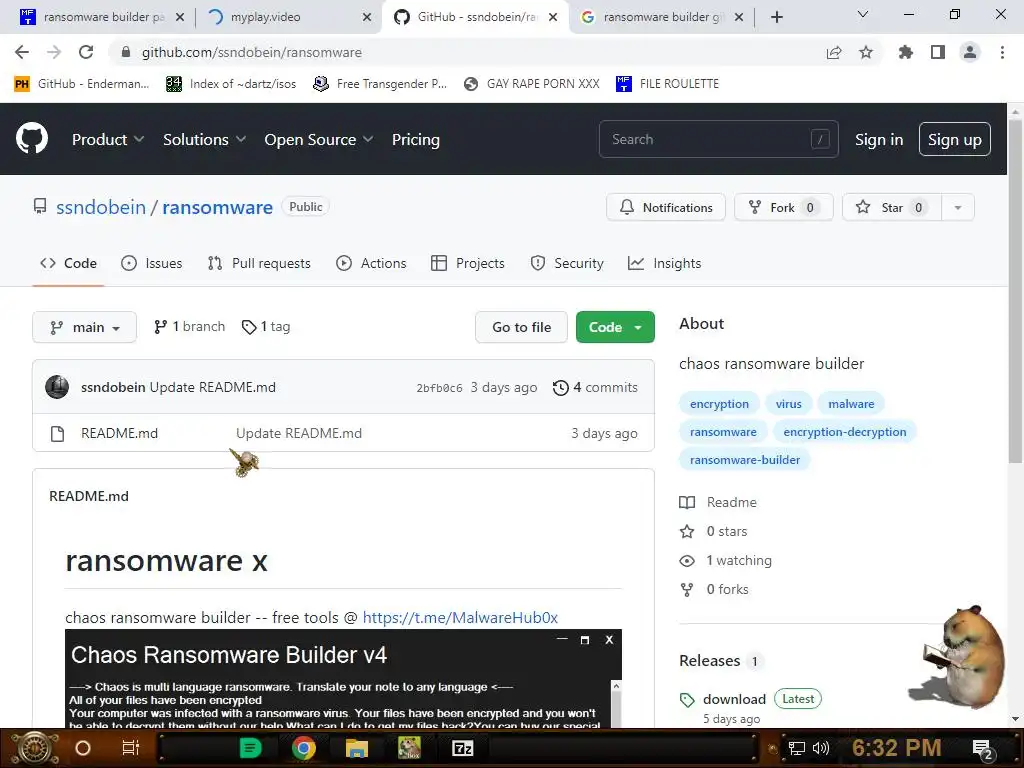
Task: Open 7-Zip from the taskbar
Action: click(x=462, y=748)
